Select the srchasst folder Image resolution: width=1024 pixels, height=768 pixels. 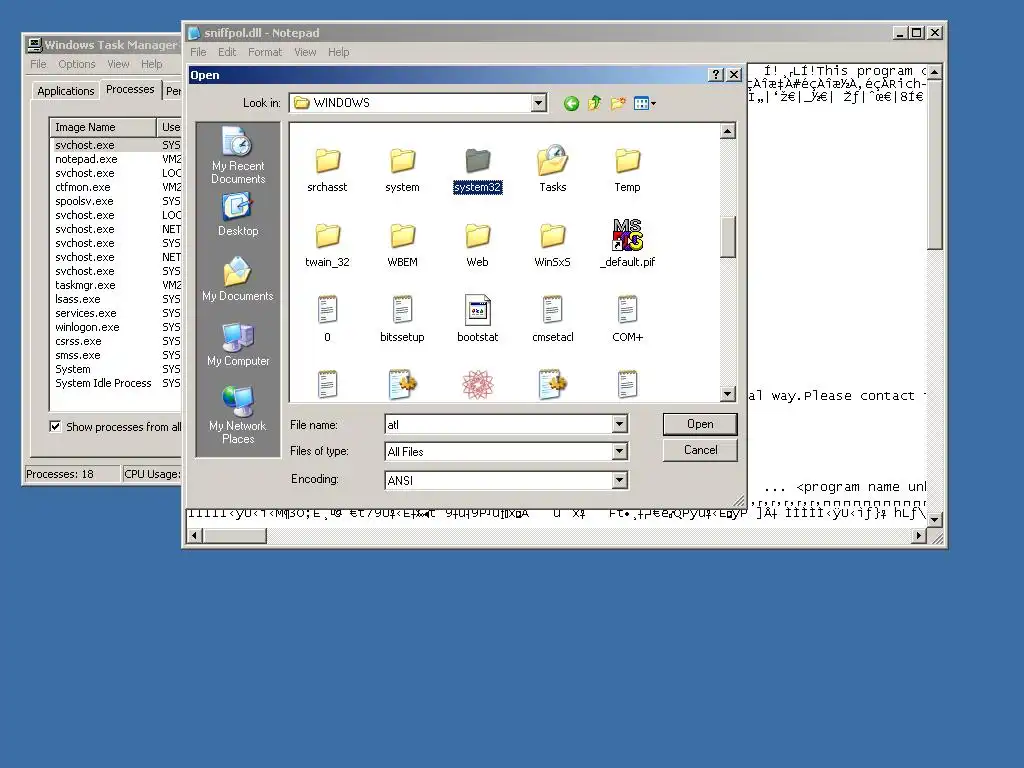pos(327,170)
